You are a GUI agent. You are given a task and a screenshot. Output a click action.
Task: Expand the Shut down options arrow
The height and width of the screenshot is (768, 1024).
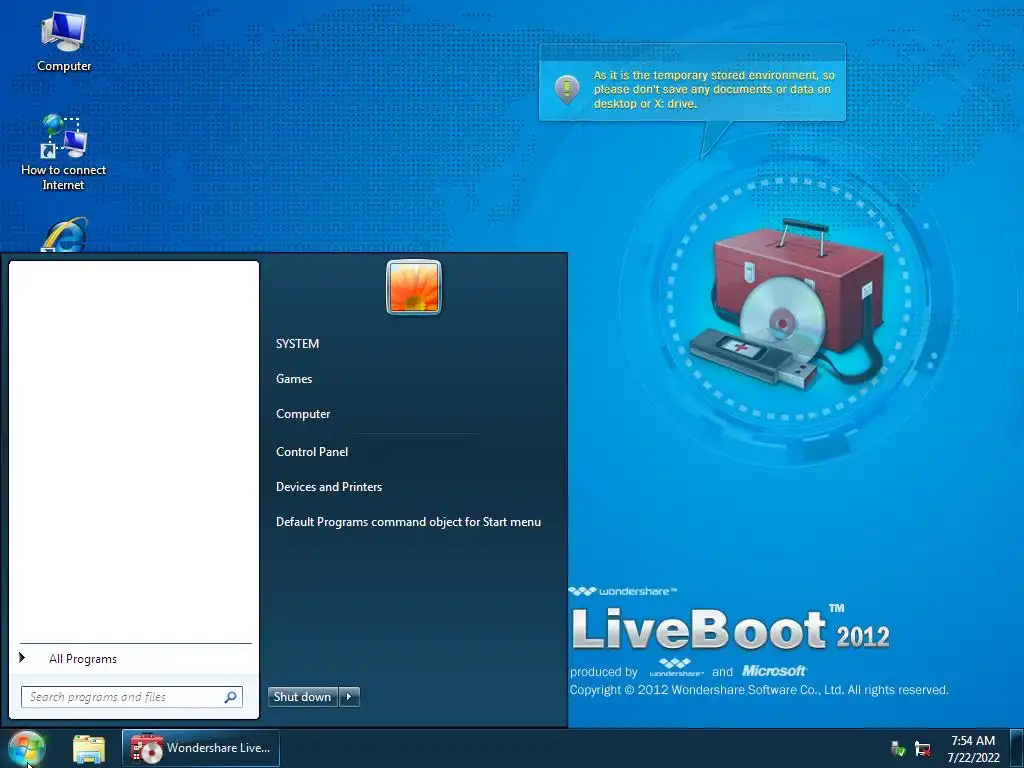349,697
